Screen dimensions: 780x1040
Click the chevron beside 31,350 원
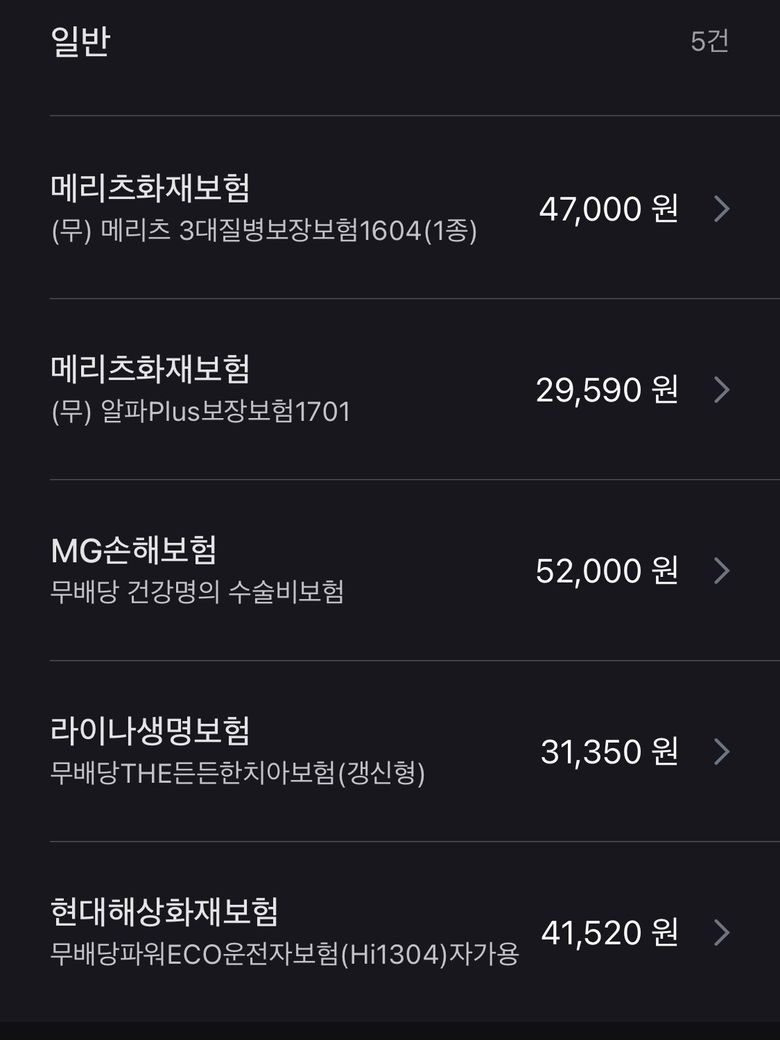click(722, 752)
